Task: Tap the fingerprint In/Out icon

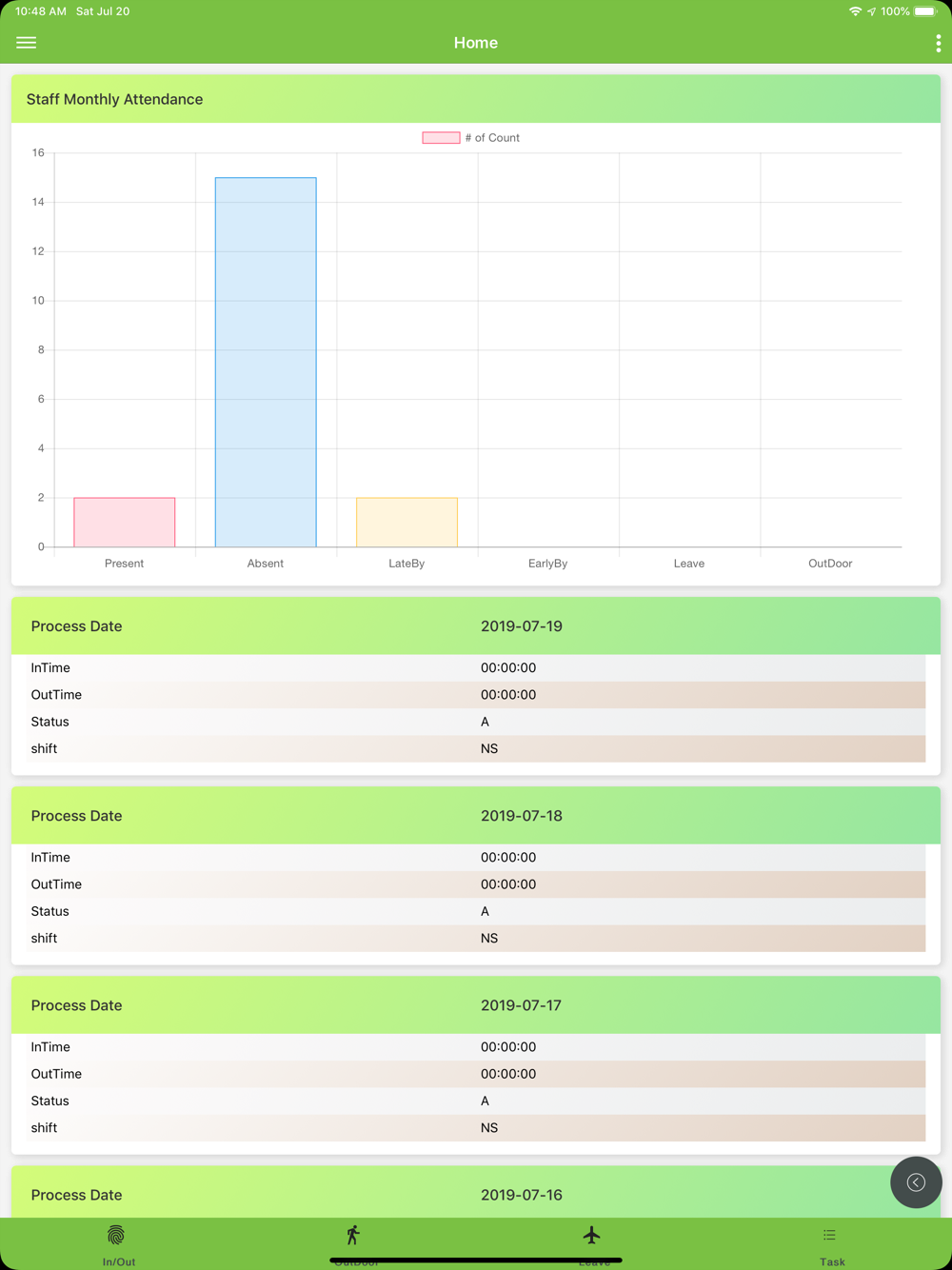Action: coord(116,1235)
